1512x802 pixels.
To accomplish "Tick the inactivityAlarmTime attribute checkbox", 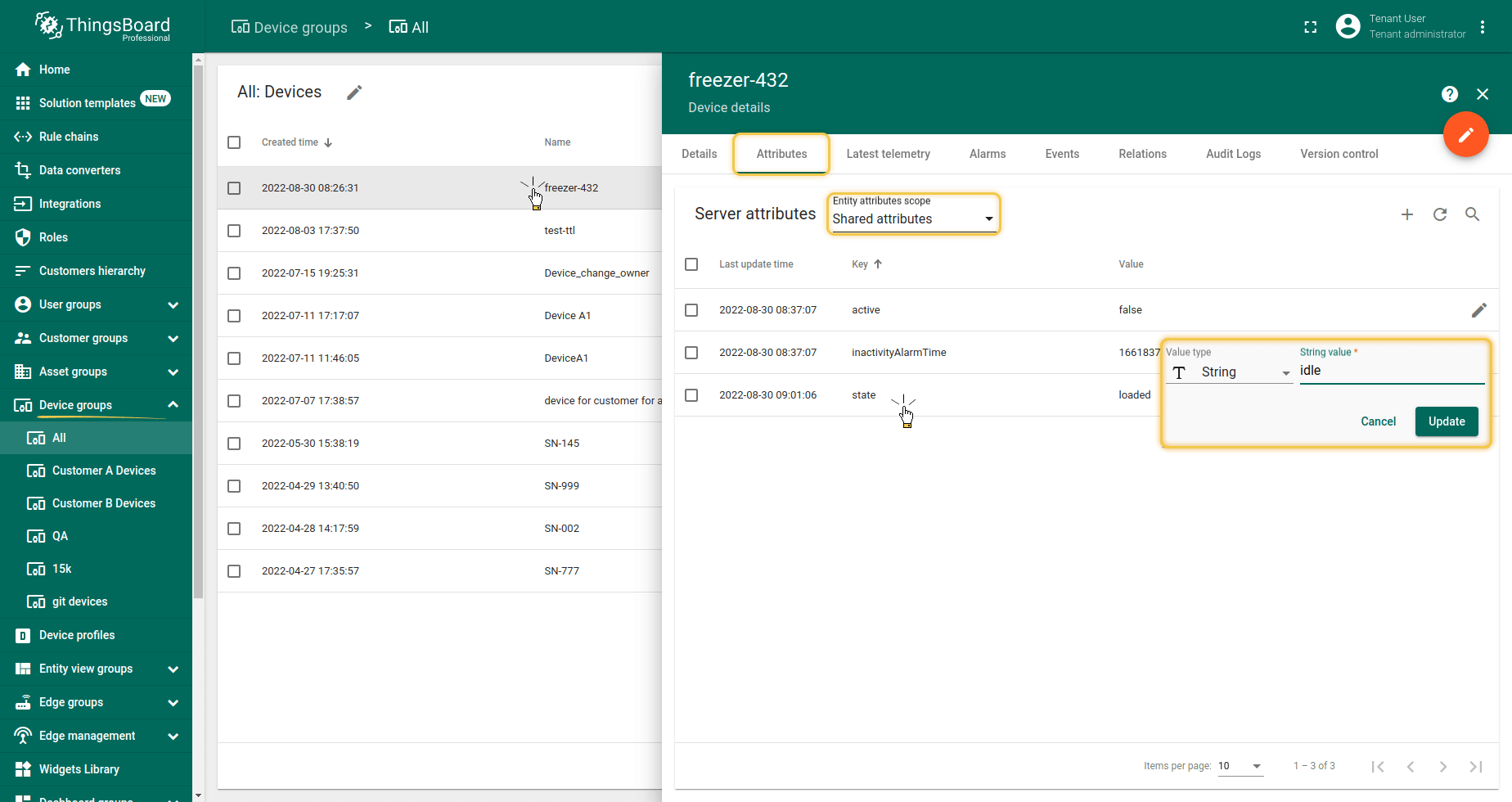I will click(x=691, y=353).
